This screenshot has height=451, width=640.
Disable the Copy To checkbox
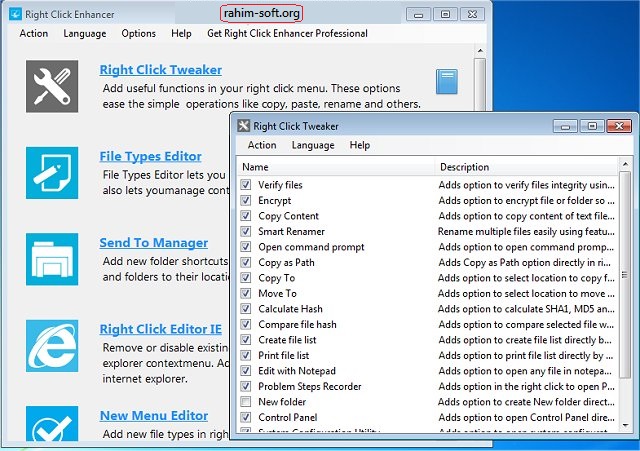point(245,278)
